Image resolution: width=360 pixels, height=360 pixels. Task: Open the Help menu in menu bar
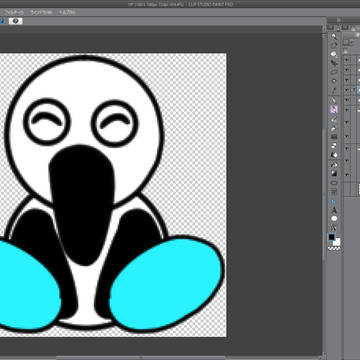pyautogui.click(x=67, y=12)
